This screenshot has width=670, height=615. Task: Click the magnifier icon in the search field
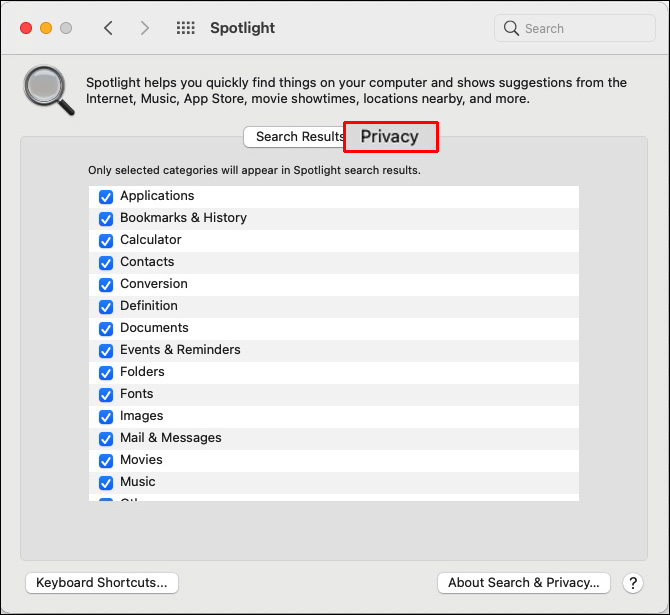click(x=512, y=29)
